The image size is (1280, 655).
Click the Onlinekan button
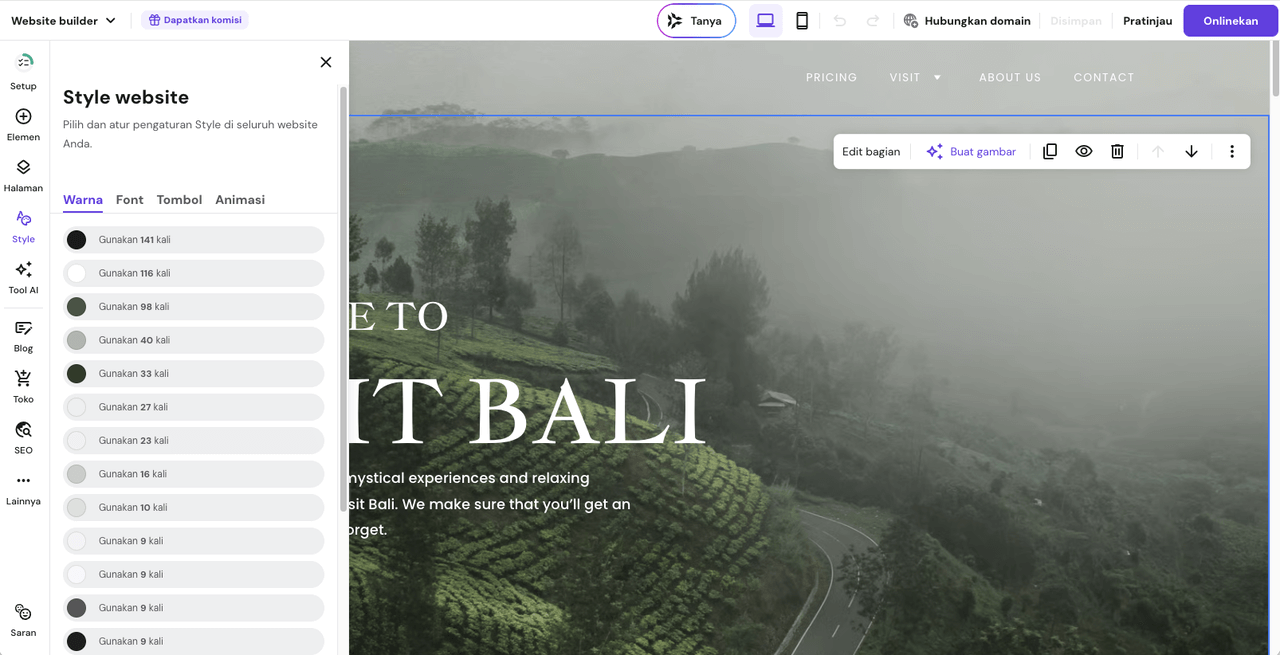[1229, 20]
